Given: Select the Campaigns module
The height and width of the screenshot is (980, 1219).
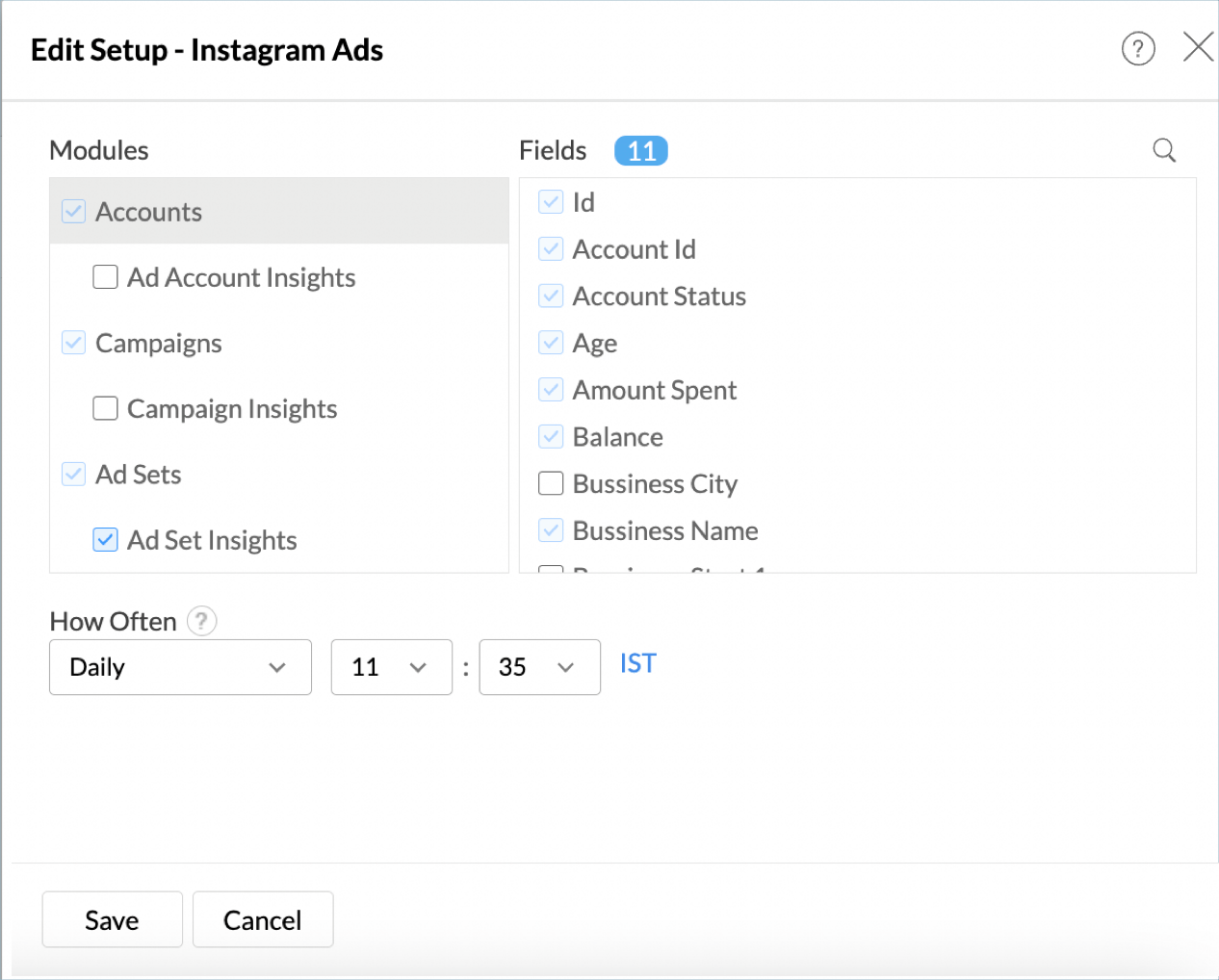Looking at the screenshot, I should point(159,344).
